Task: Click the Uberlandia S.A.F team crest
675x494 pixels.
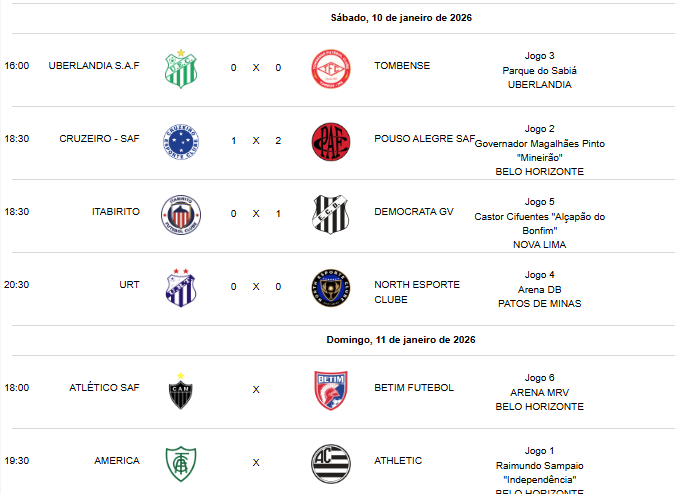Action: click(x=181, y=68)
